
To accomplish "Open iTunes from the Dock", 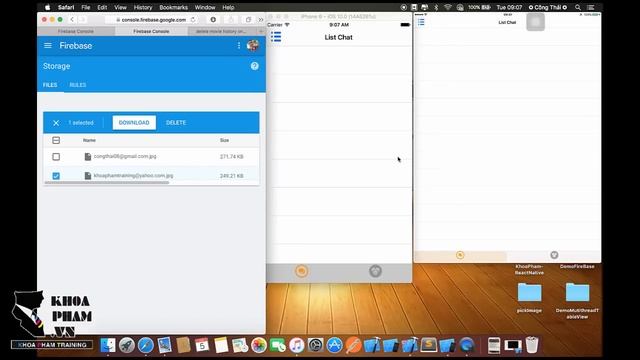I will point(297,345).
